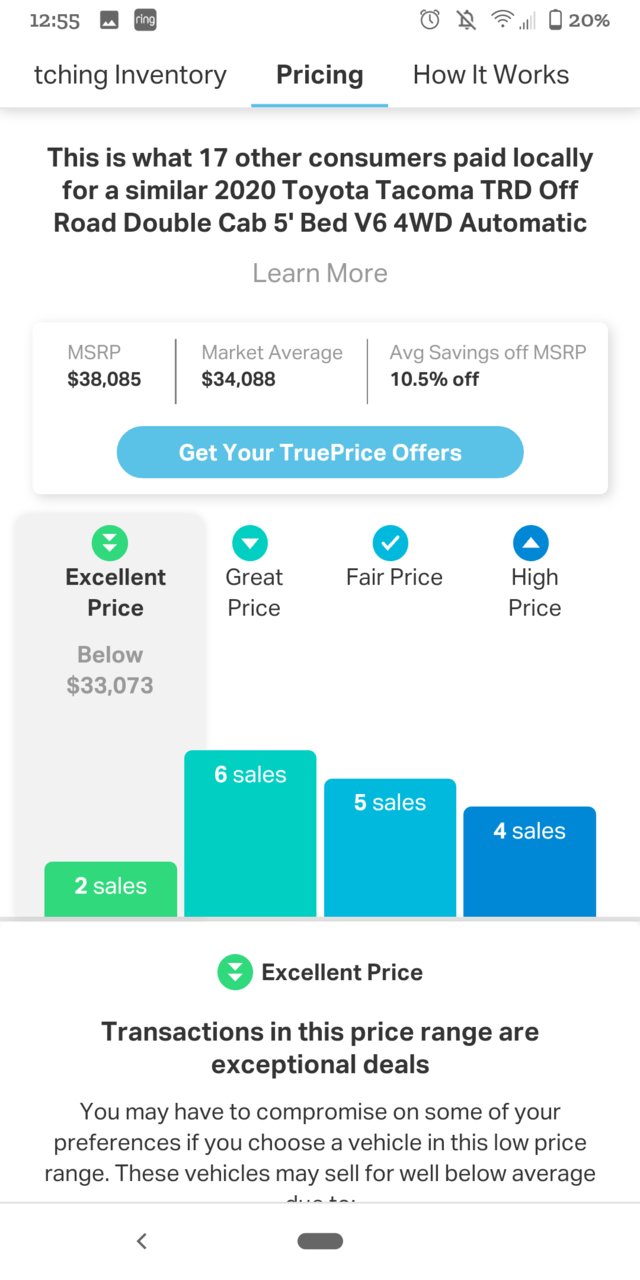Open the How It Works tab
The image size is (640, 1280).
coord(491,75)
